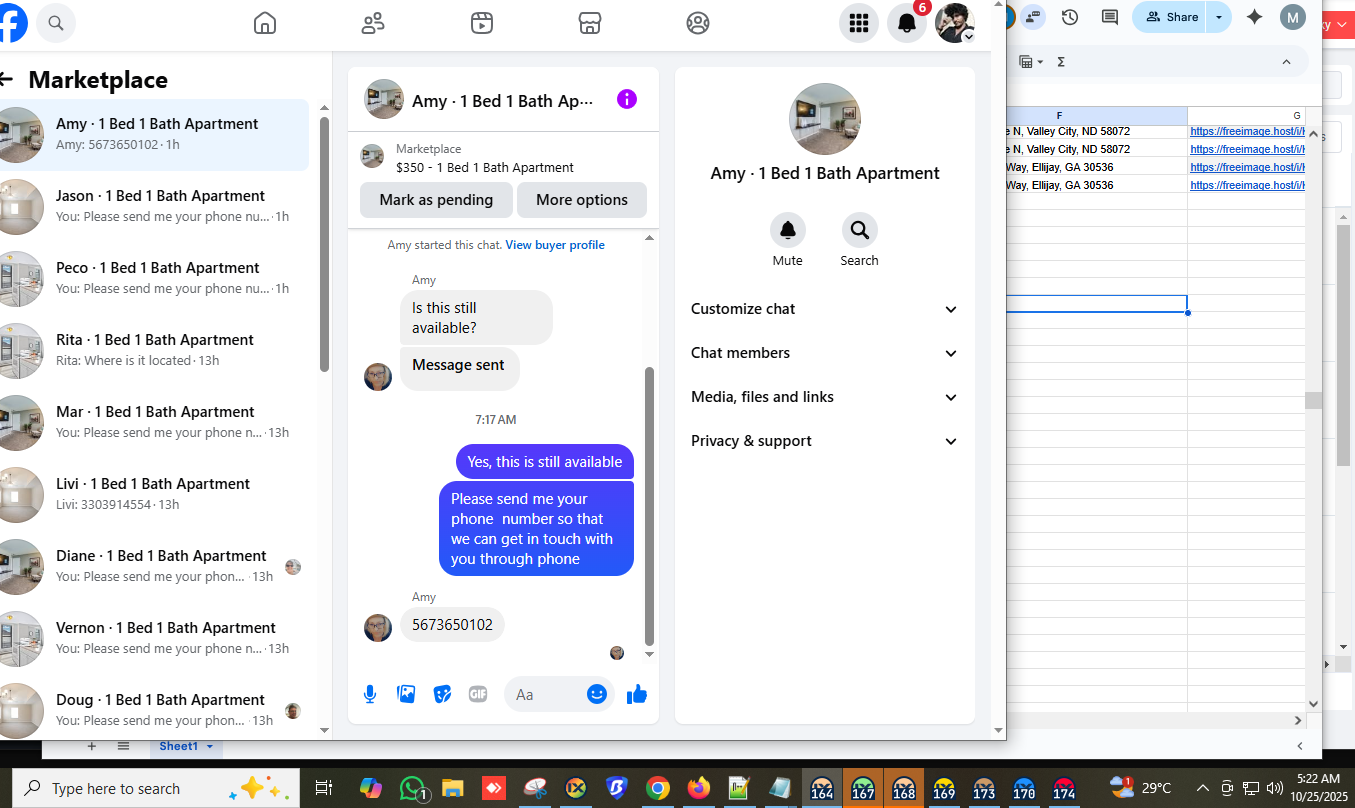
Task: Choose a sticker with the sticker icon
Action: 442,694
